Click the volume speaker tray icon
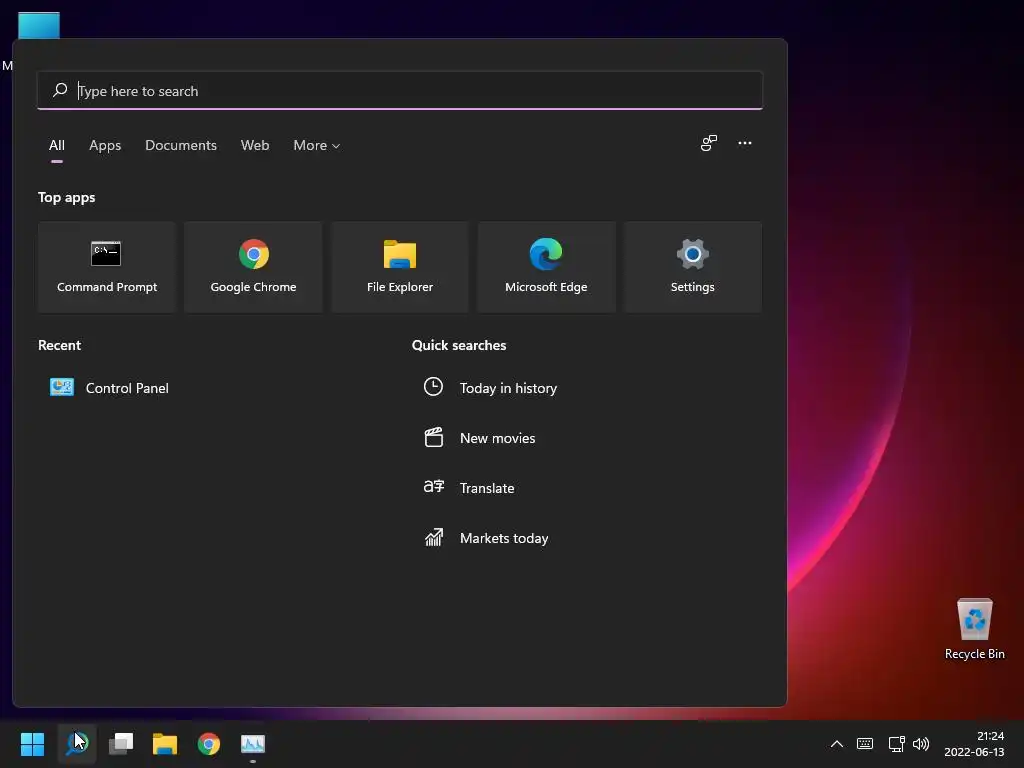Image resolution: width=1024 pixels, height=768 pixels. [x=921, y=744]
